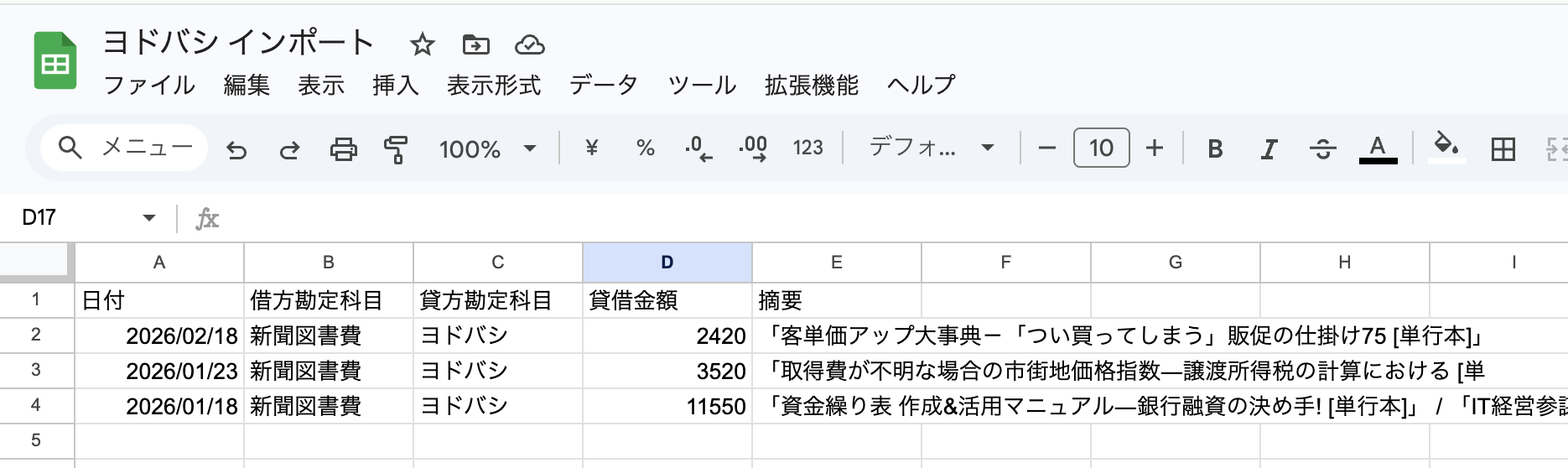1568x468 pixels.
Task: Open the データ menu
Action: click(603, 85)
